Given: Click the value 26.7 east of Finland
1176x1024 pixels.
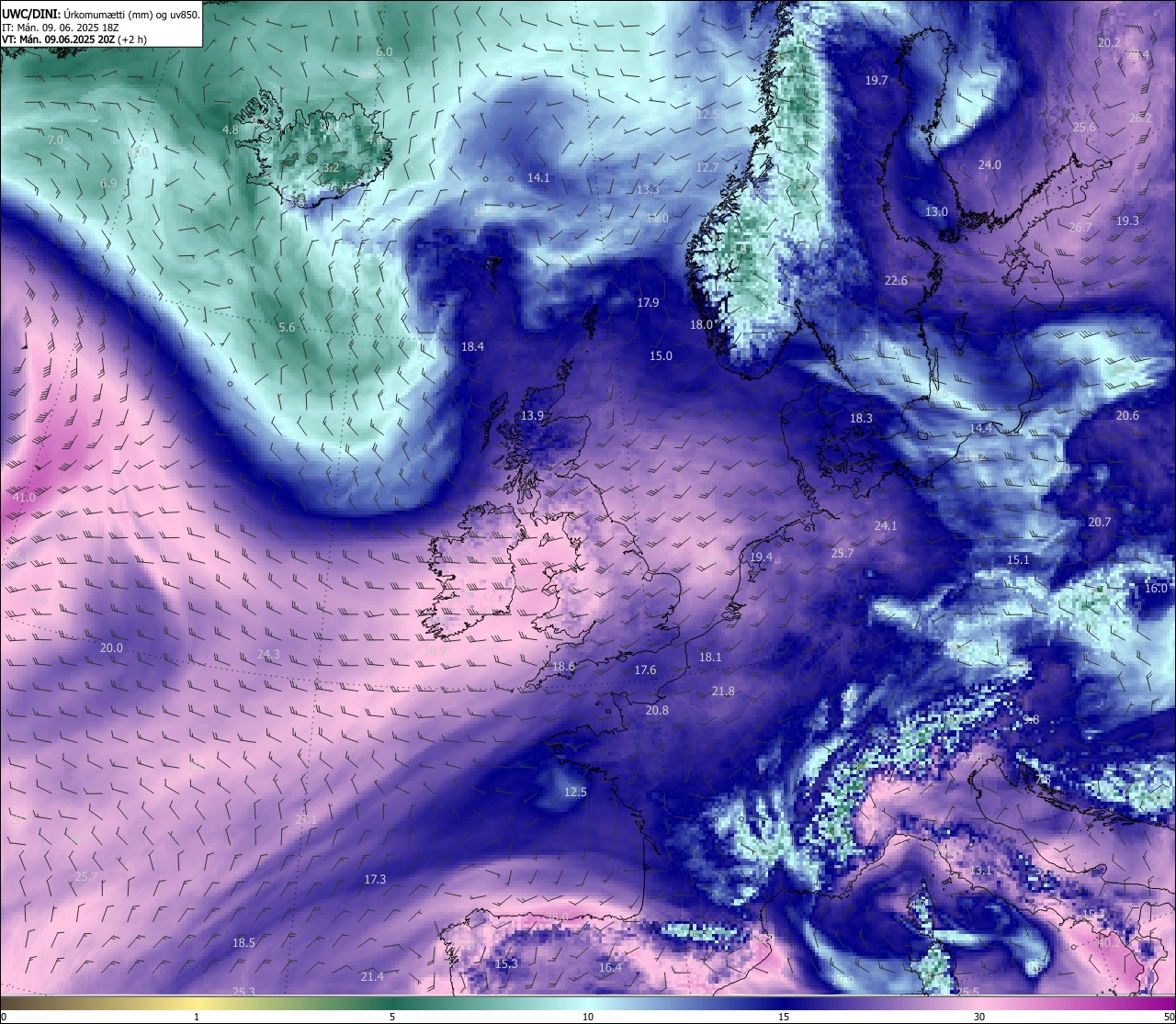Looking at the screenshot, I should coord(1080,228).
